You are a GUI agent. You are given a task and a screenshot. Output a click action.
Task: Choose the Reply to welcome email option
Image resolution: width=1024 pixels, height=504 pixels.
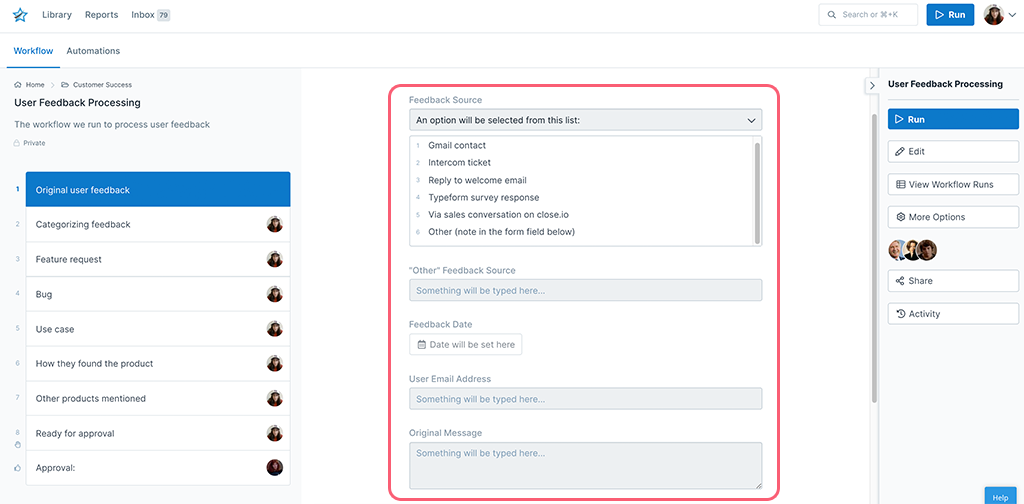[477, 180]
